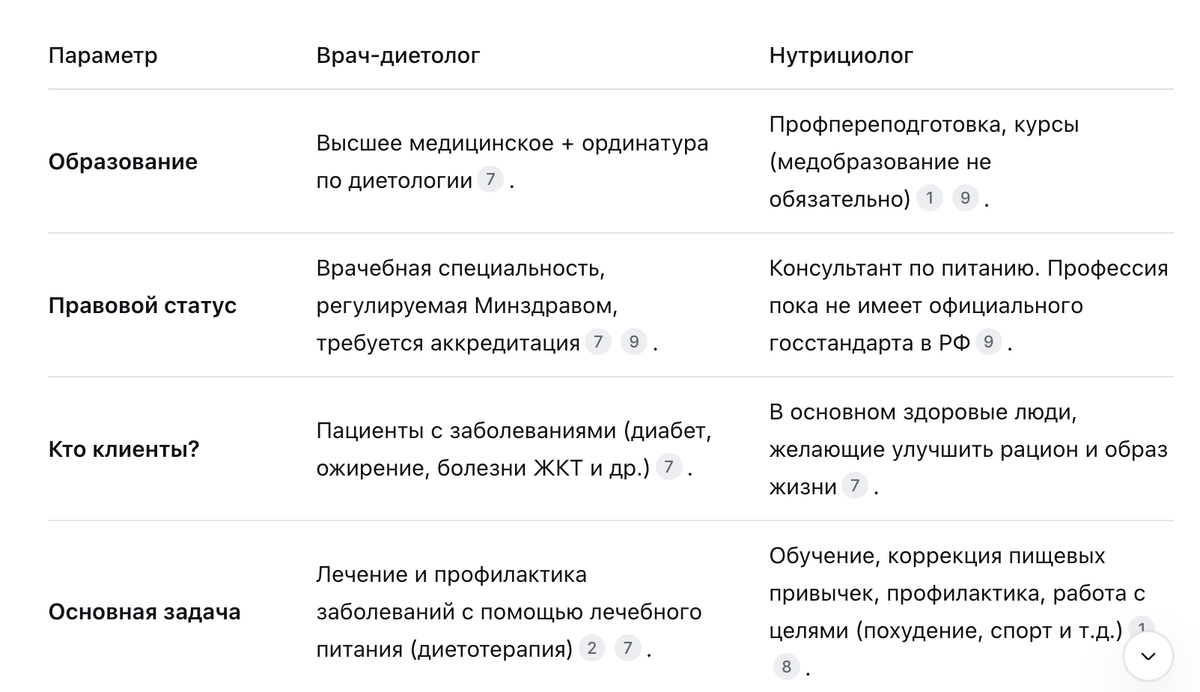The width and height of the screenshot is (1200, 692).
Task: Select the 'Параметр' column header
Action: 103,56
